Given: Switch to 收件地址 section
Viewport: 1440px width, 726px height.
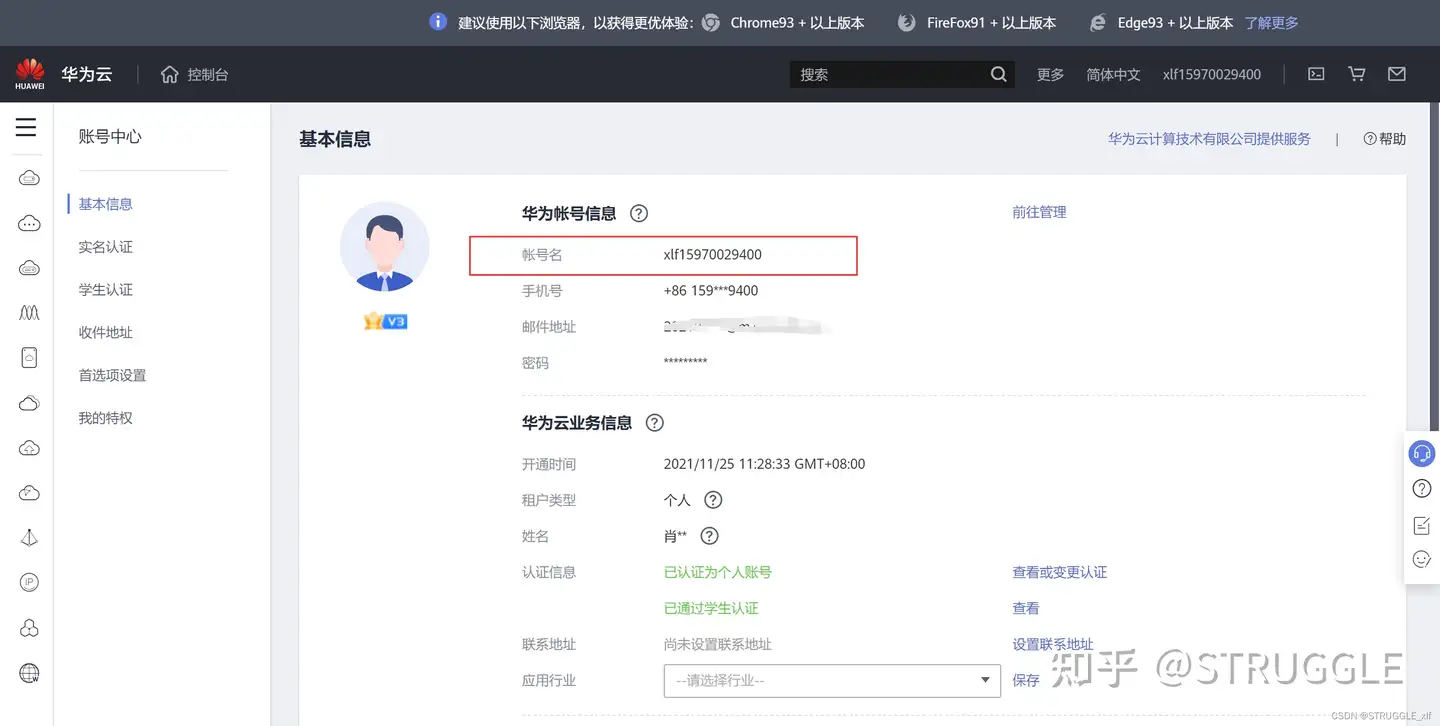Looking at the screenshot, I should (106, 332).
